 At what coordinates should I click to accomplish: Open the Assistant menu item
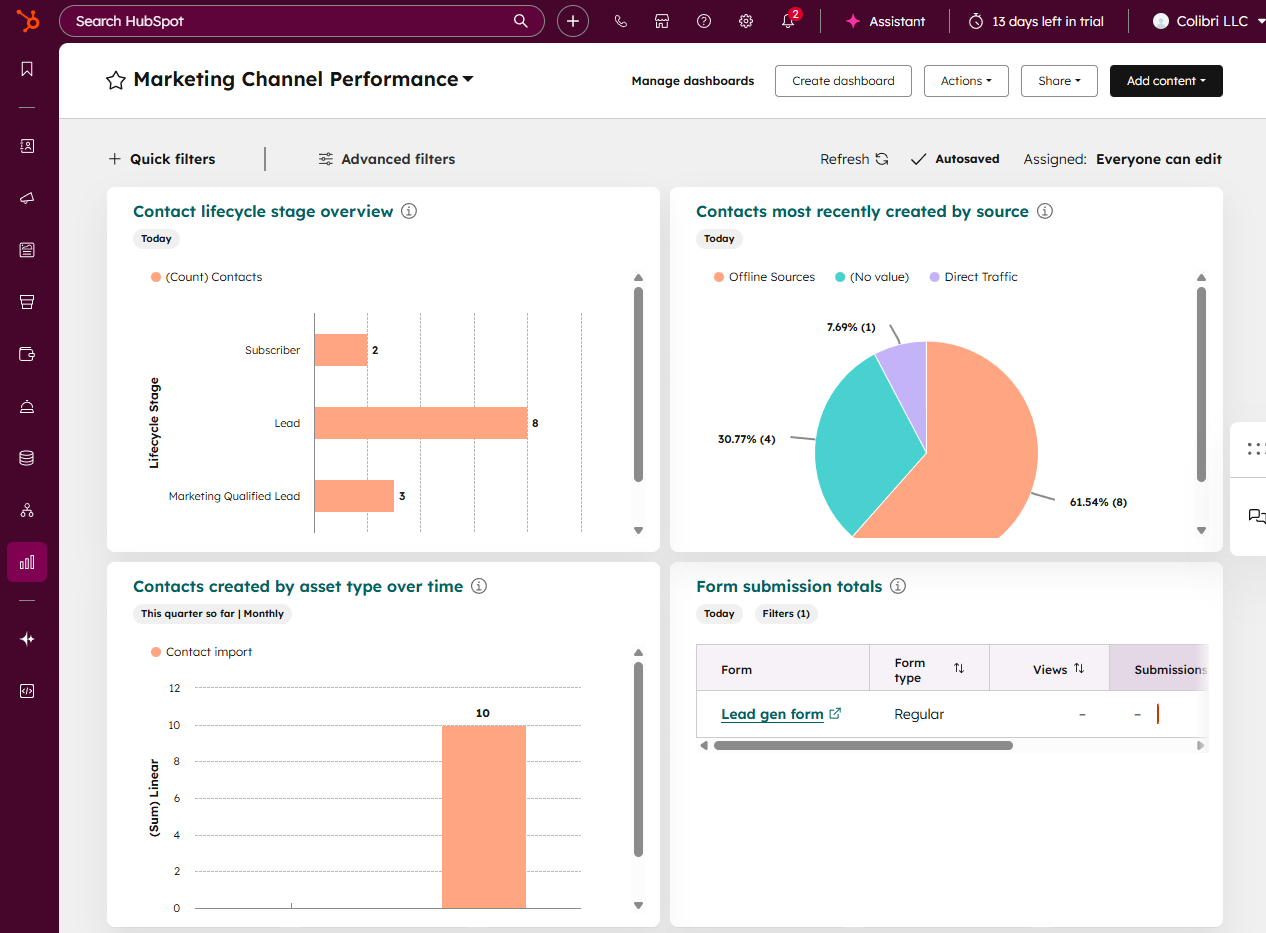pos(886,20)
